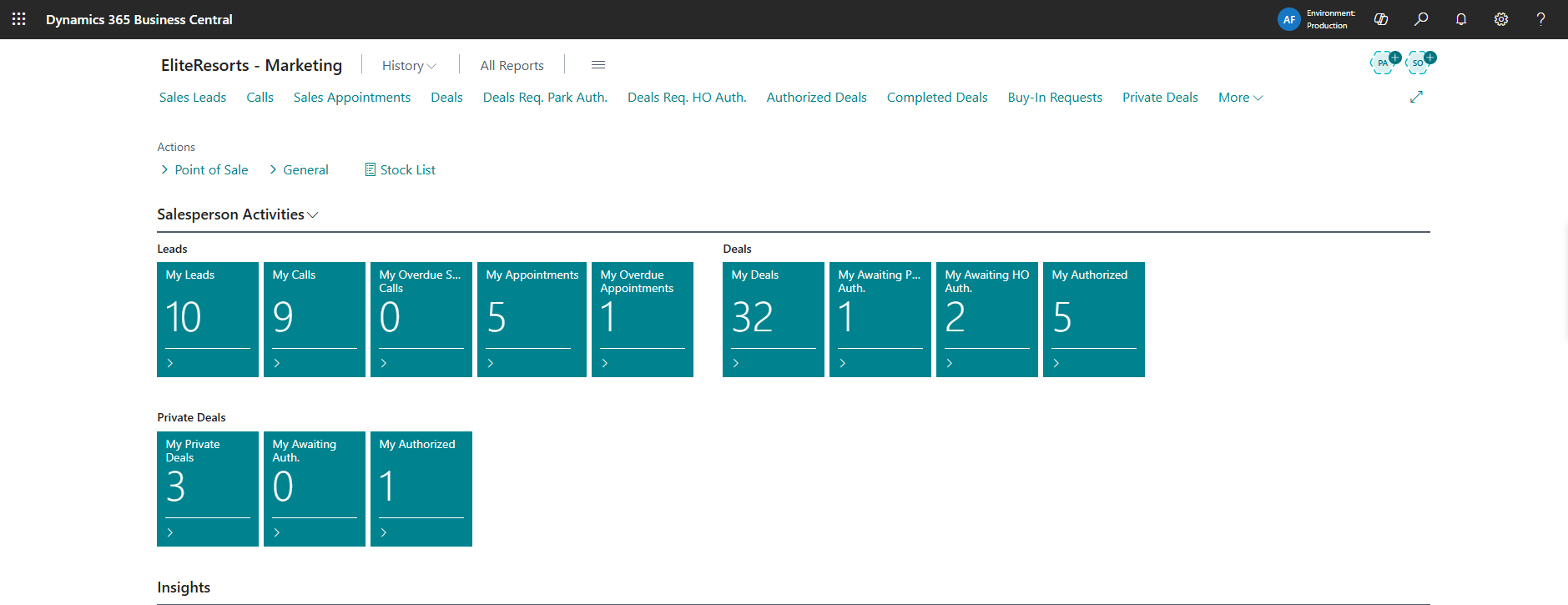1568x605 pixels.
Task: Click the Insights section heading
Action: [184, 587]
